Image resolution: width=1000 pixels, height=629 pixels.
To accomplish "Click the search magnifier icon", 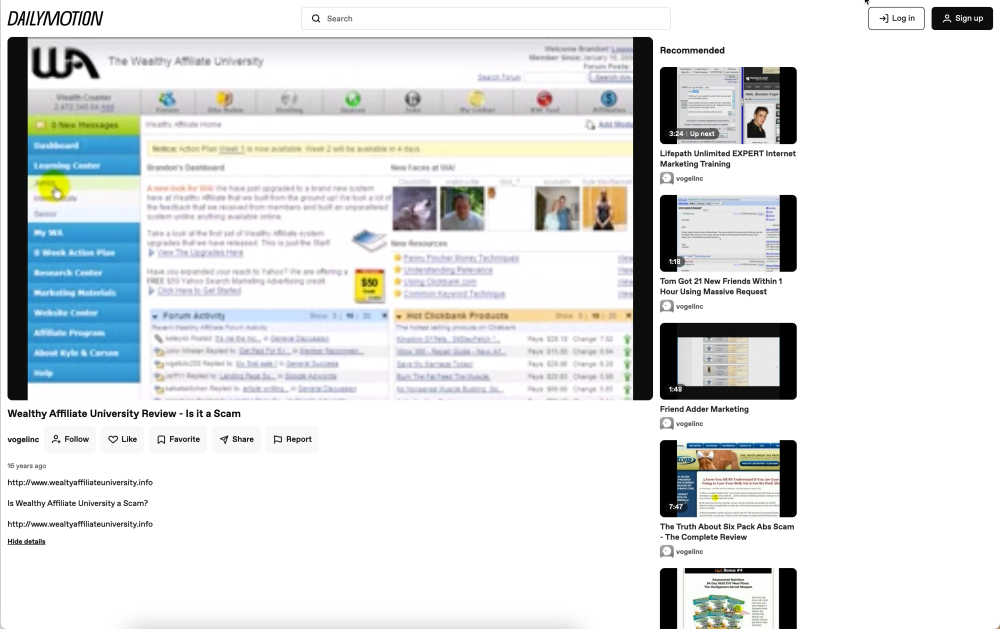I will coord(316,18).
